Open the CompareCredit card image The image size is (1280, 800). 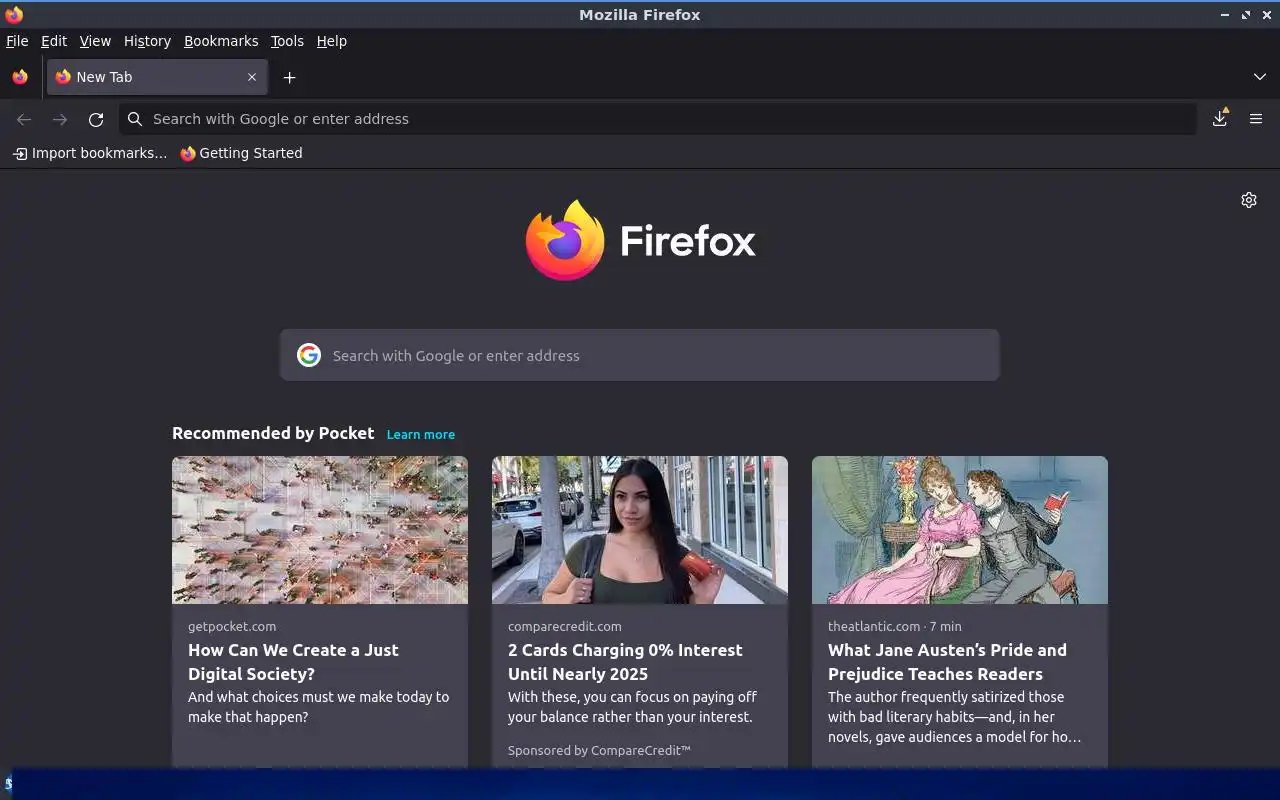click(640, 530)
